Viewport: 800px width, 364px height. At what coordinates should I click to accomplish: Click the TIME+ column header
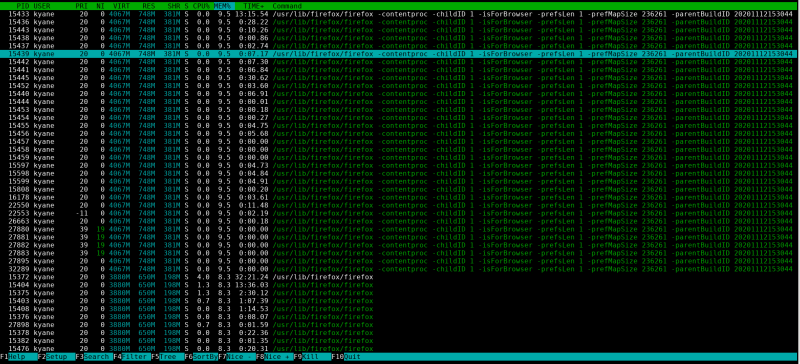coord(254,6)
